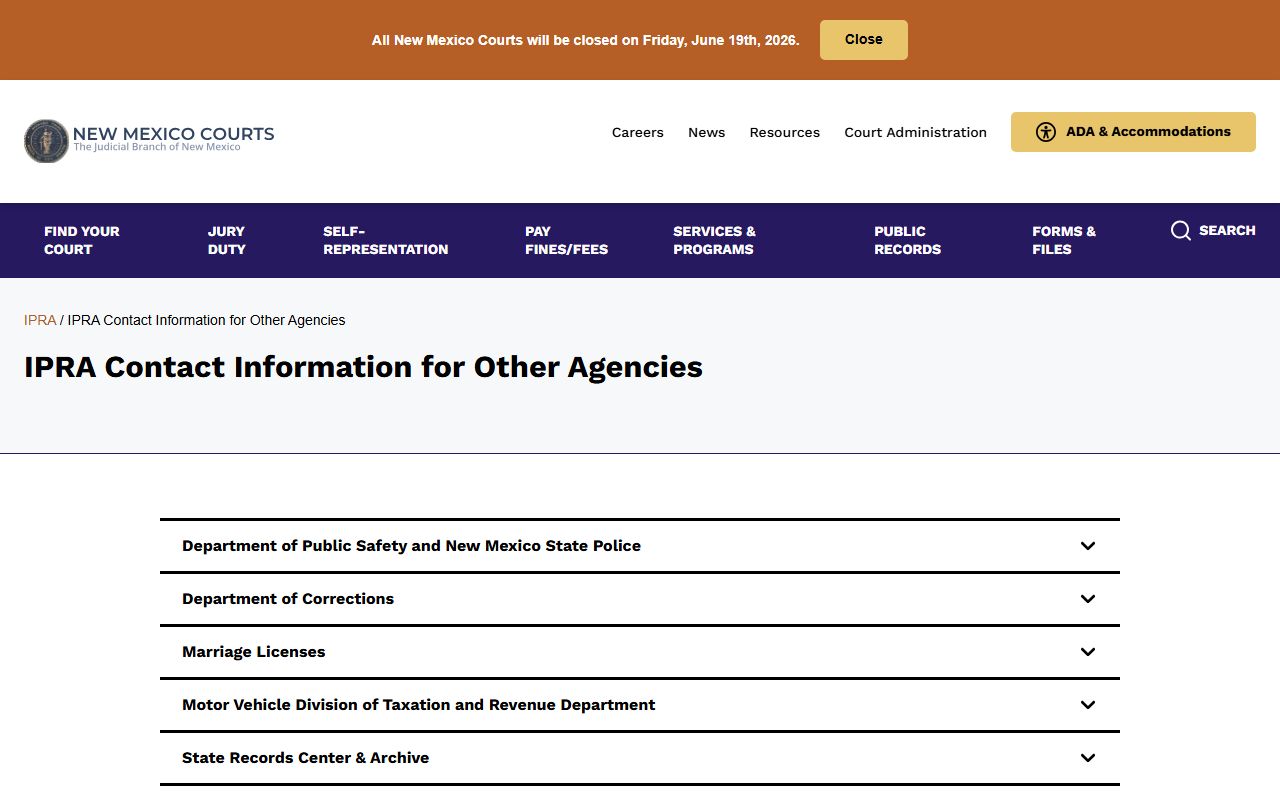Click the magnifying glass search icon
Image resolution: width=1280 pixels, height=800 pixels.
pos(1181,231)
